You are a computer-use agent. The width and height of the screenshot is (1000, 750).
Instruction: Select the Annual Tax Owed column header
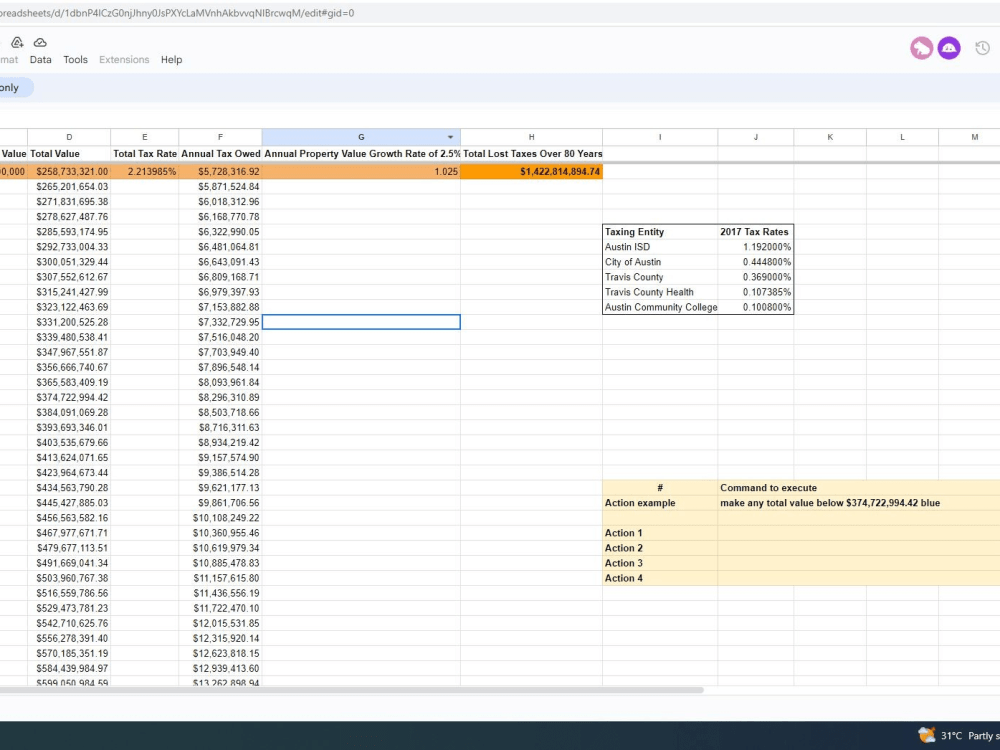(x=220, y=154)
